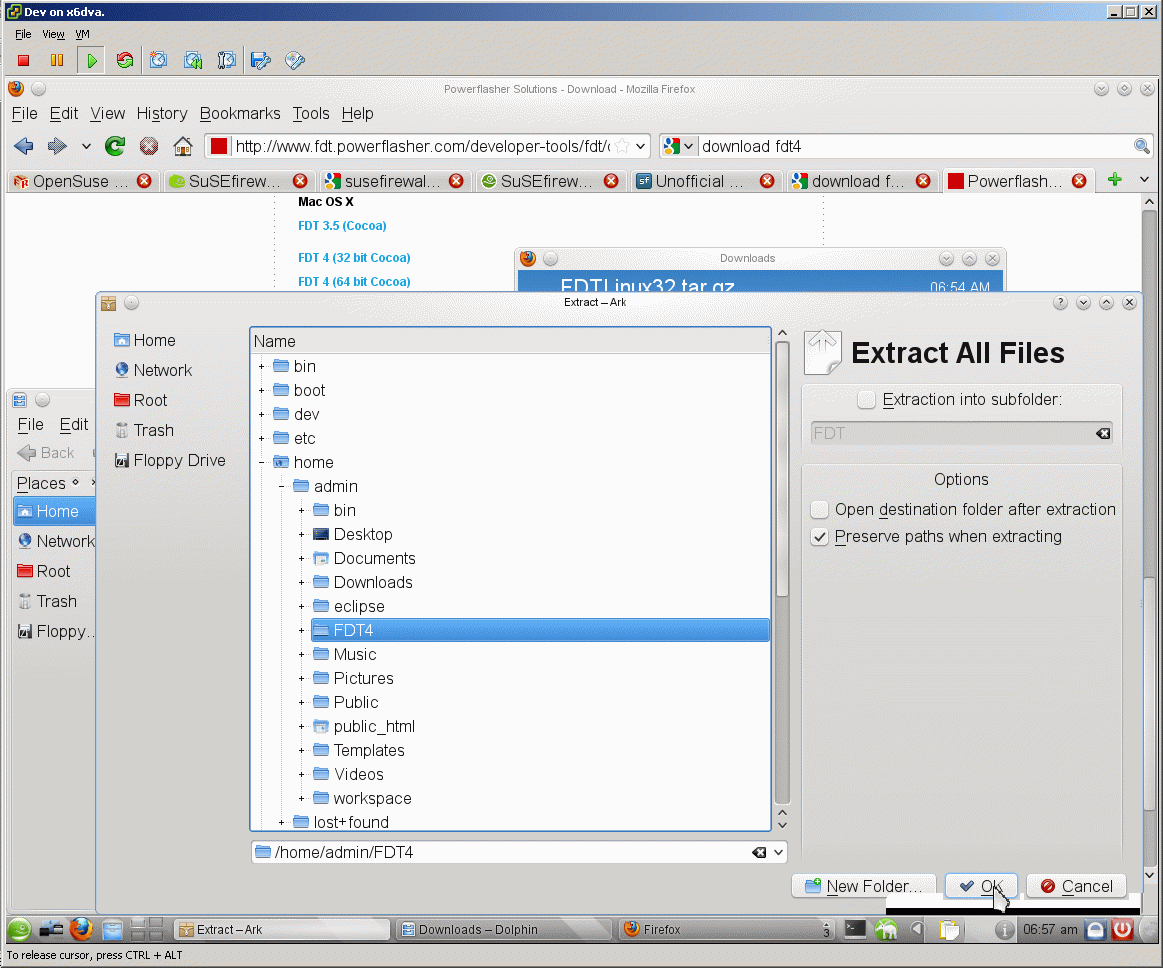Open the clipboard (Klipper) tray icon
The width and height of the screenshot is (1163, 968).
949,929
